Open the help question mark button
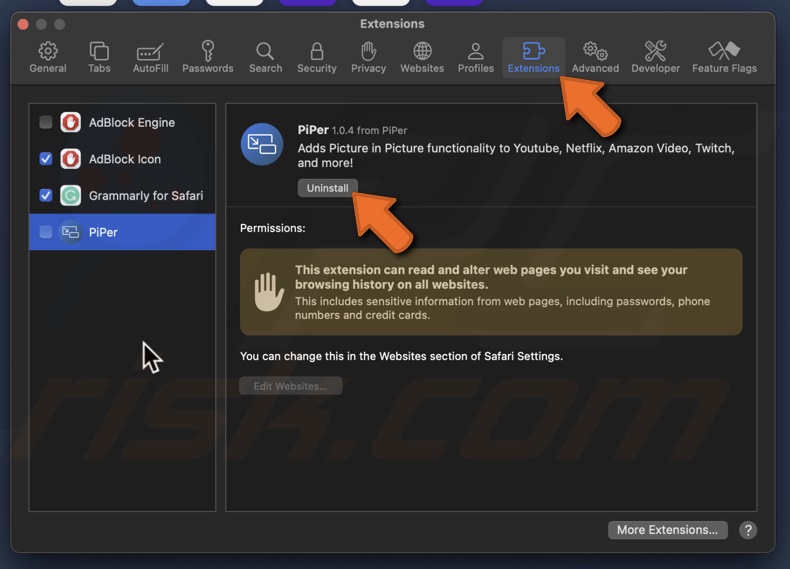This screenshot has height=569, width=790. [748, 530]
